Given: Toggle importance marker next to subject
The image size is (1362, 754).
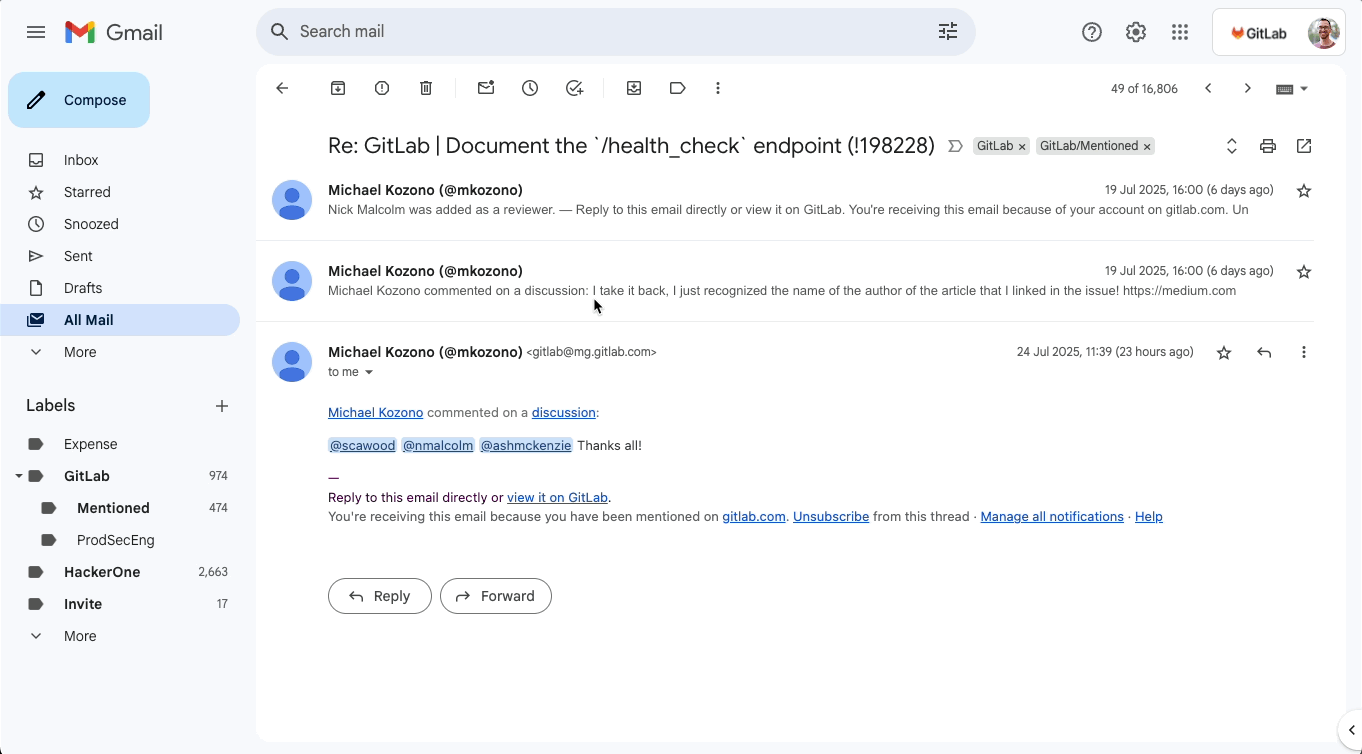Looking at the screenshot, I should pos(955,146).
